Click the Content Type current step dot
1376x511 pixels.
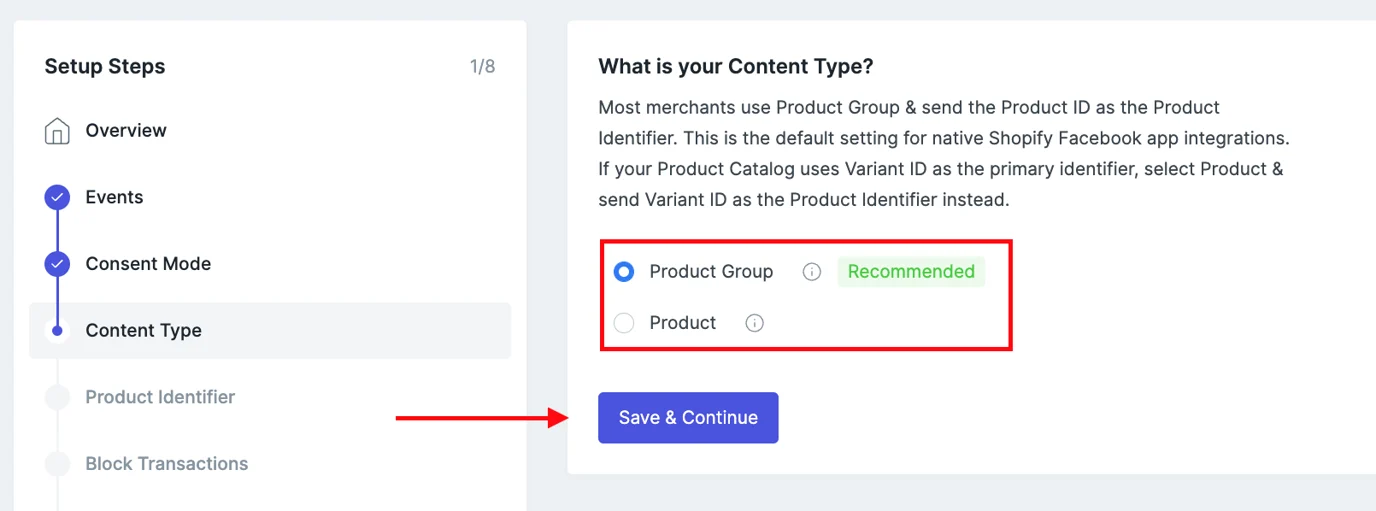tap(57, 331)
